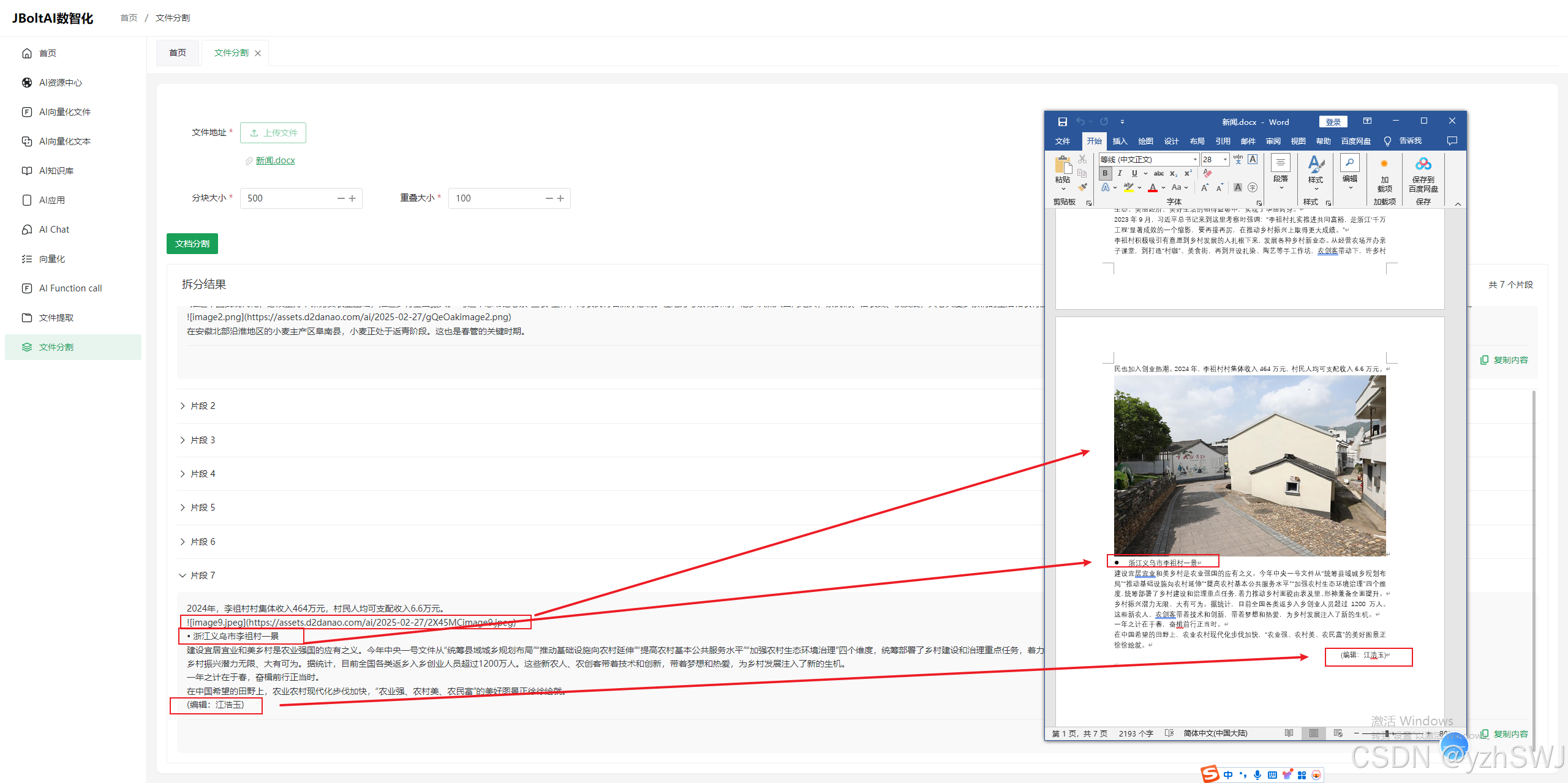Click the enclosed character 字 icon
1568x783 pixels.
click(x=1253, y=188)
